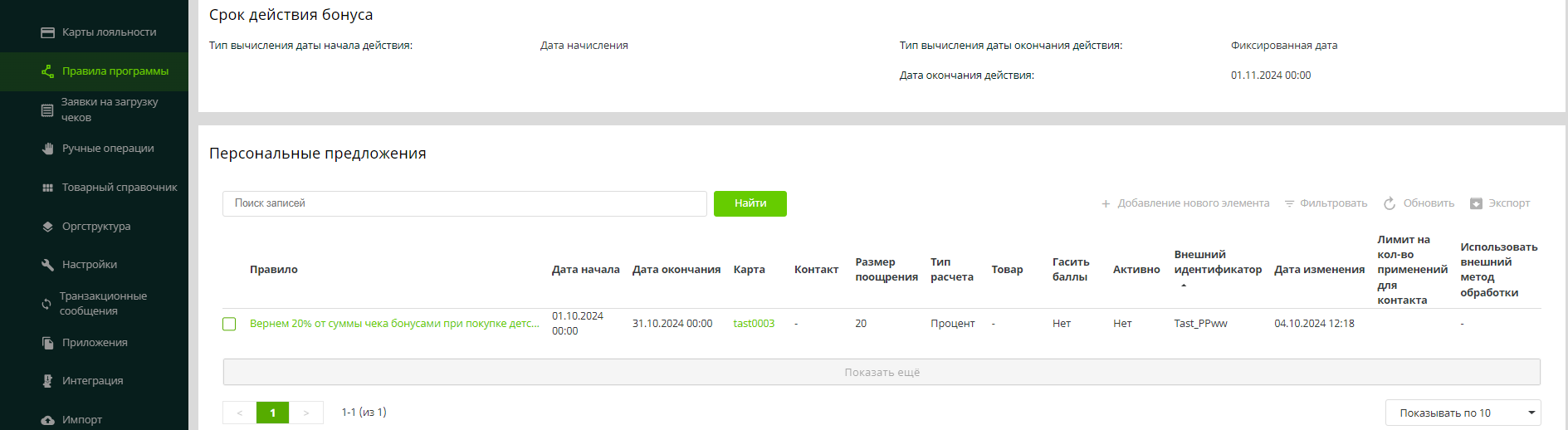
Task: Open the Показывать по 10 dropdown
Action: [1462, 413]
